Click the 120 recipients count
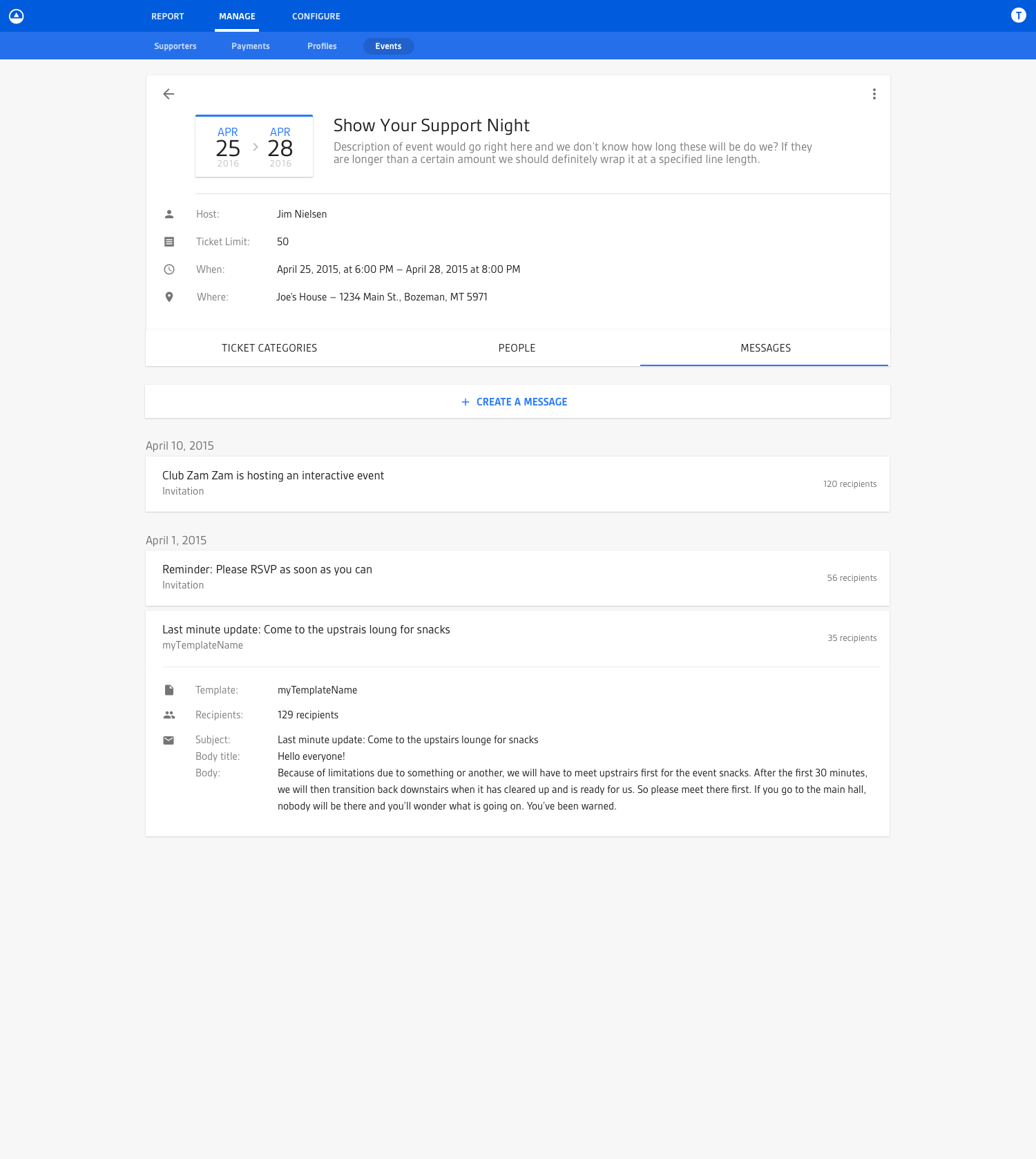This screenshot has height=1159, width=1036. [x=850, y=484]
